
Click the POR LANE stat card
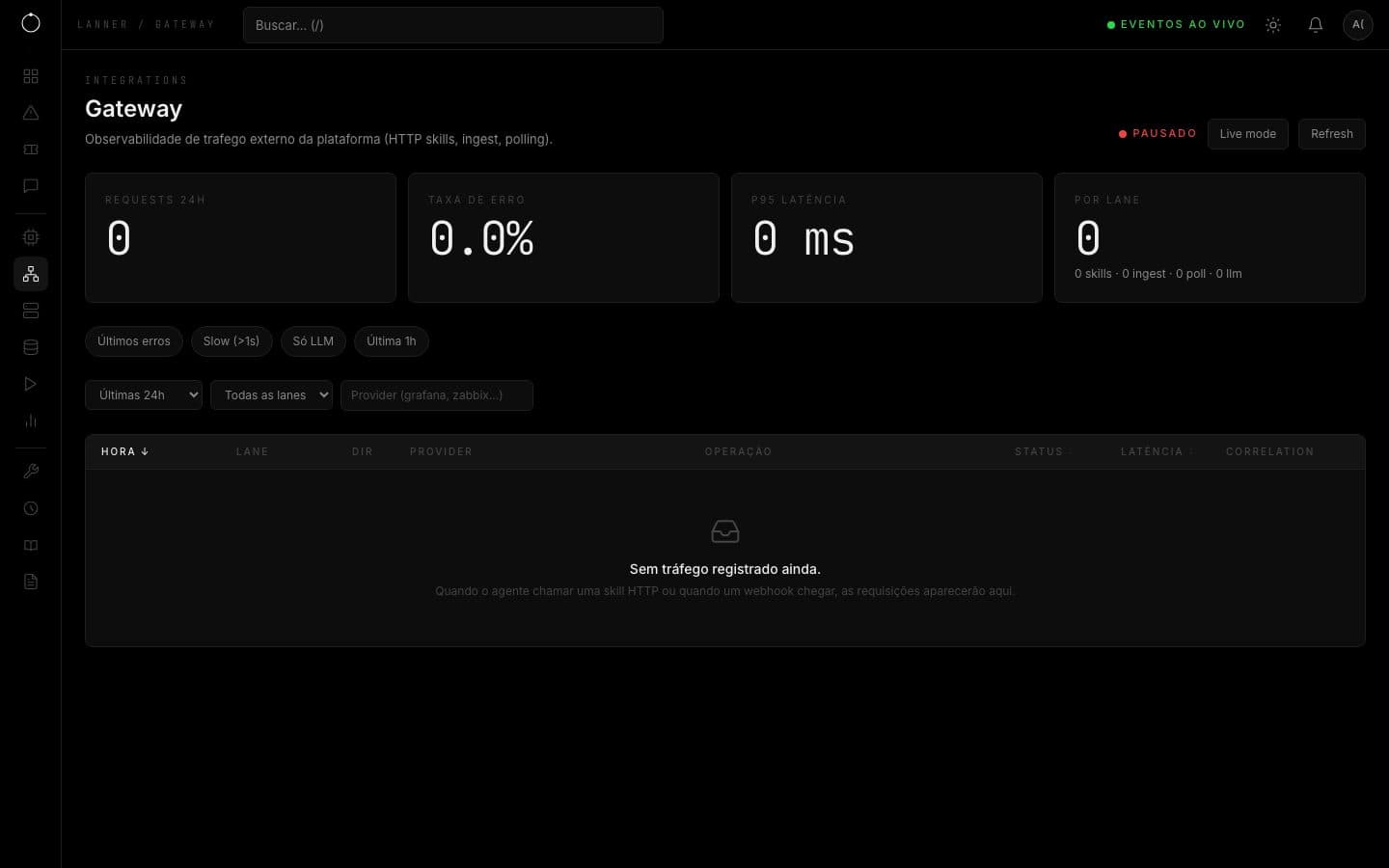coord(1210,238)
